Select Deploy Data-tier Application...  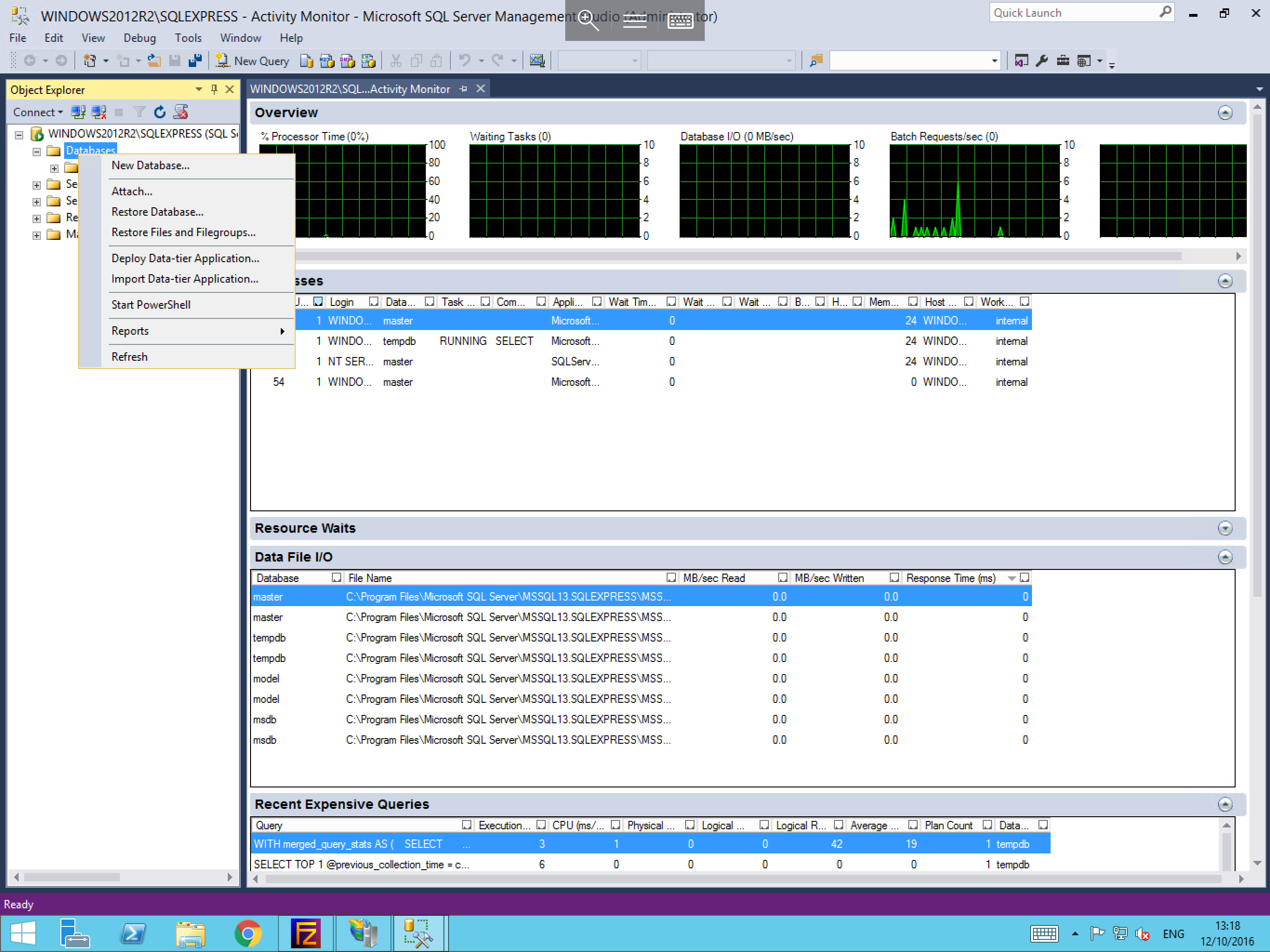pyautogui.click(x=185, y=258)
